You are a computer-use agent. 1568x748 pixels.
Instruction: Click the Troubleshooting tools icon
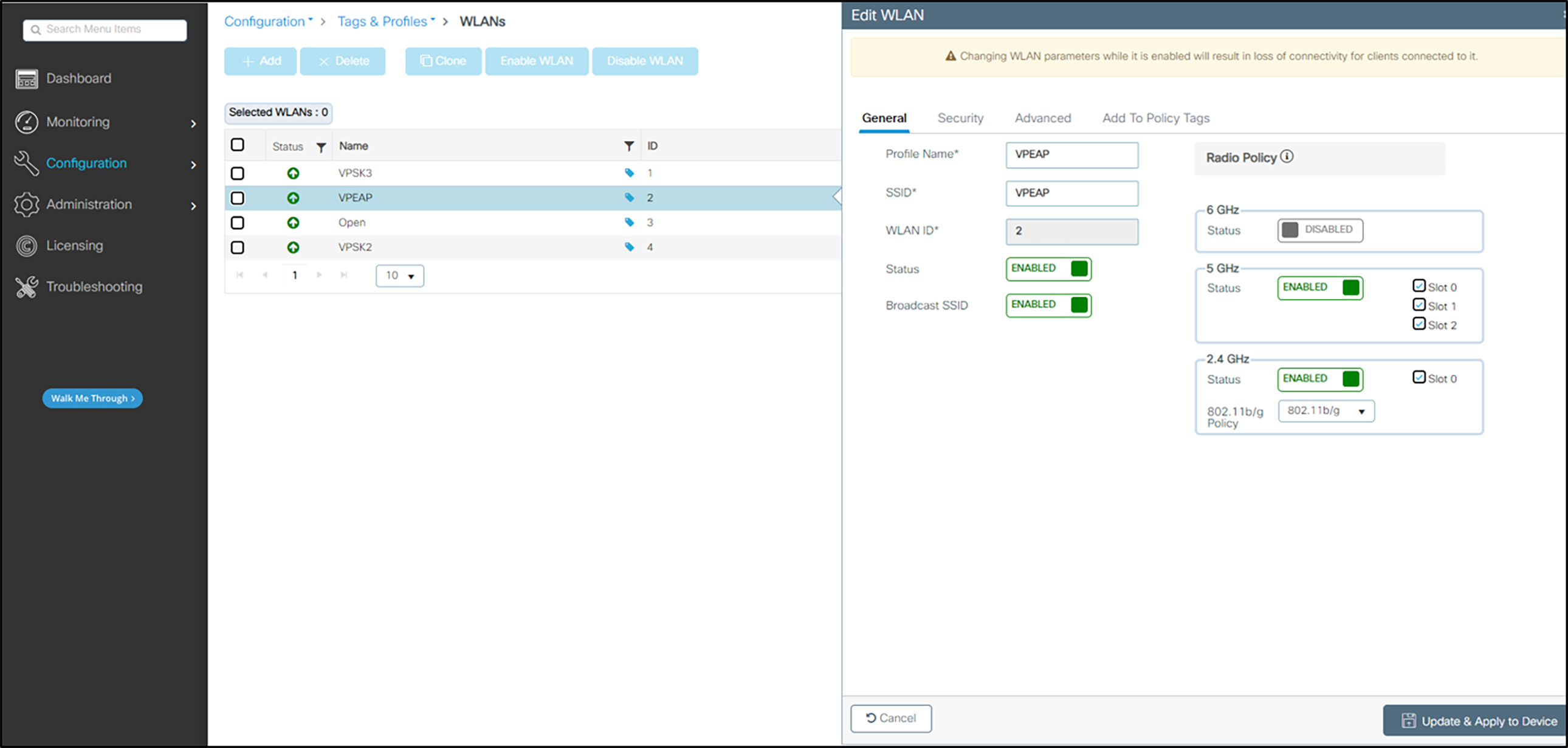pyautogui.click(x=26, y=287)
